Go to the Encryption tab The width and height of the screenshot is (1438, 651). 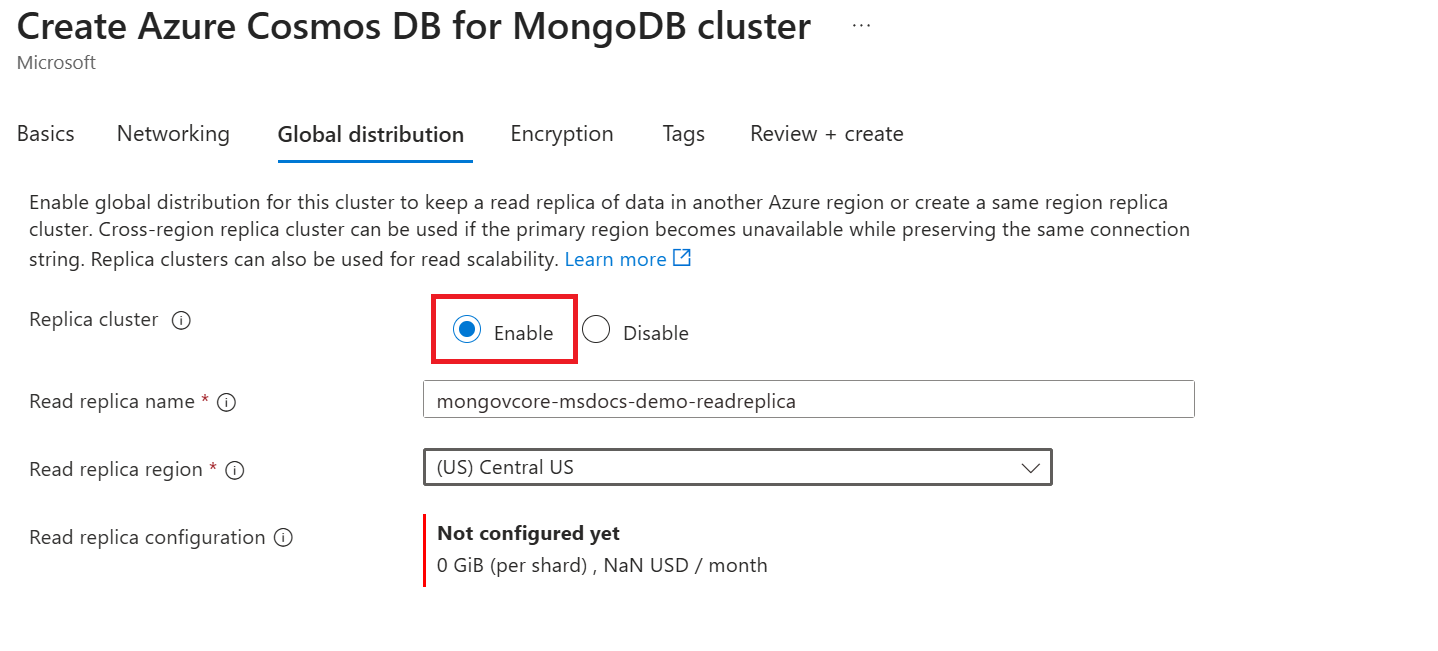coord(562,134)
